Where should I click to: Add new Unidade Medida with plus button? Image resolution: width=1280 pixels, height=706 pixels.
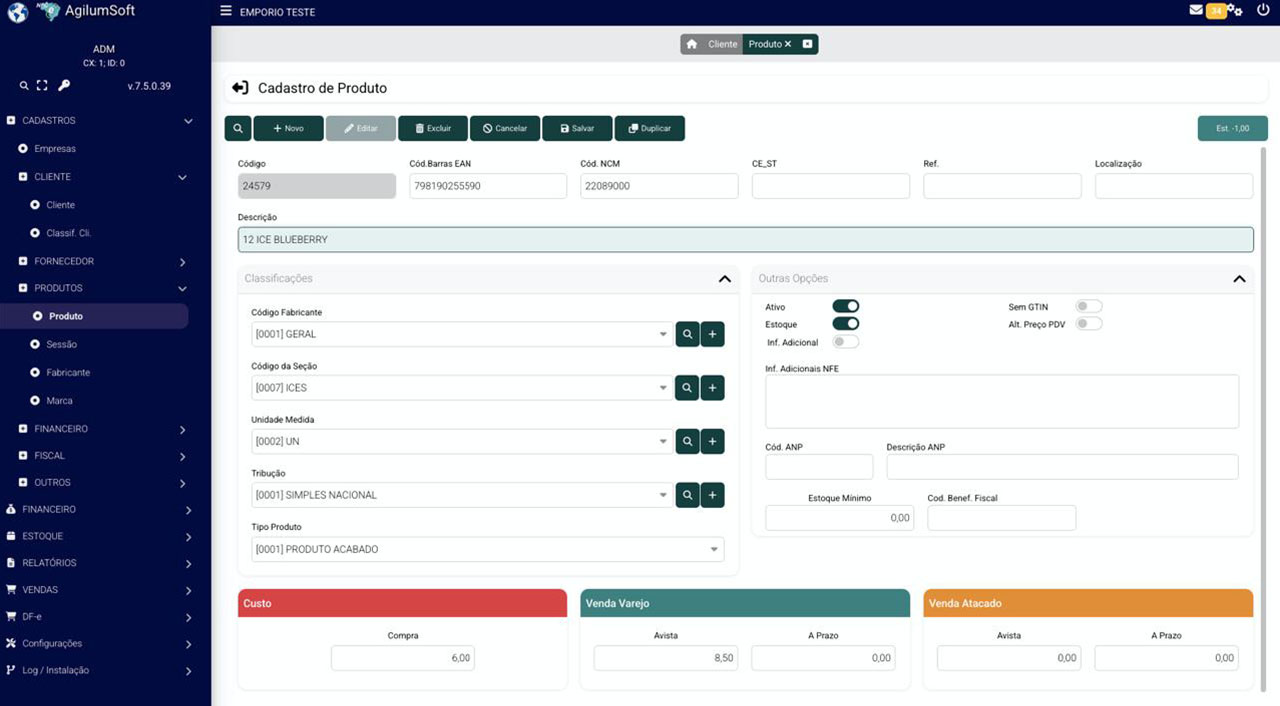point(712,441)
